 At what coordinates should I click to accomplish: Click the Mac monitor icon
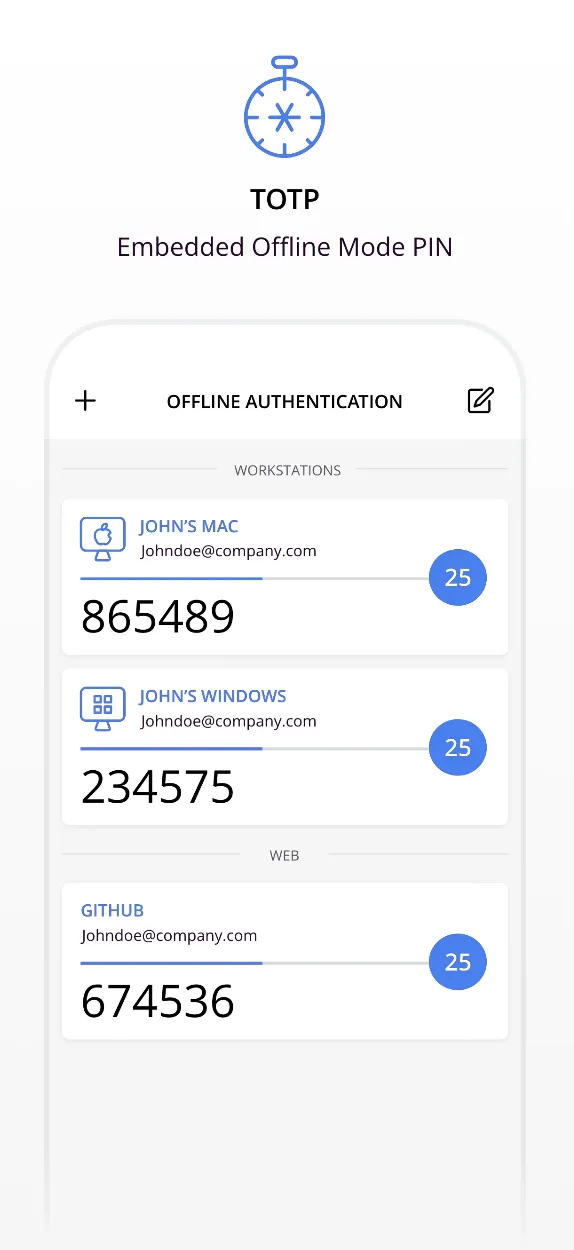click(103, 539)
